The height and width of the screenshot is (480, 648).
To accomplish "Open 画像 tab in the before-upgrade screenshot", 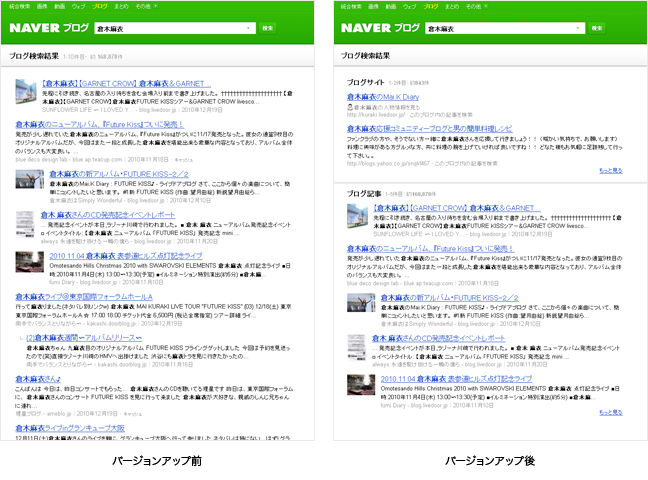I will (x=42, y=6).
